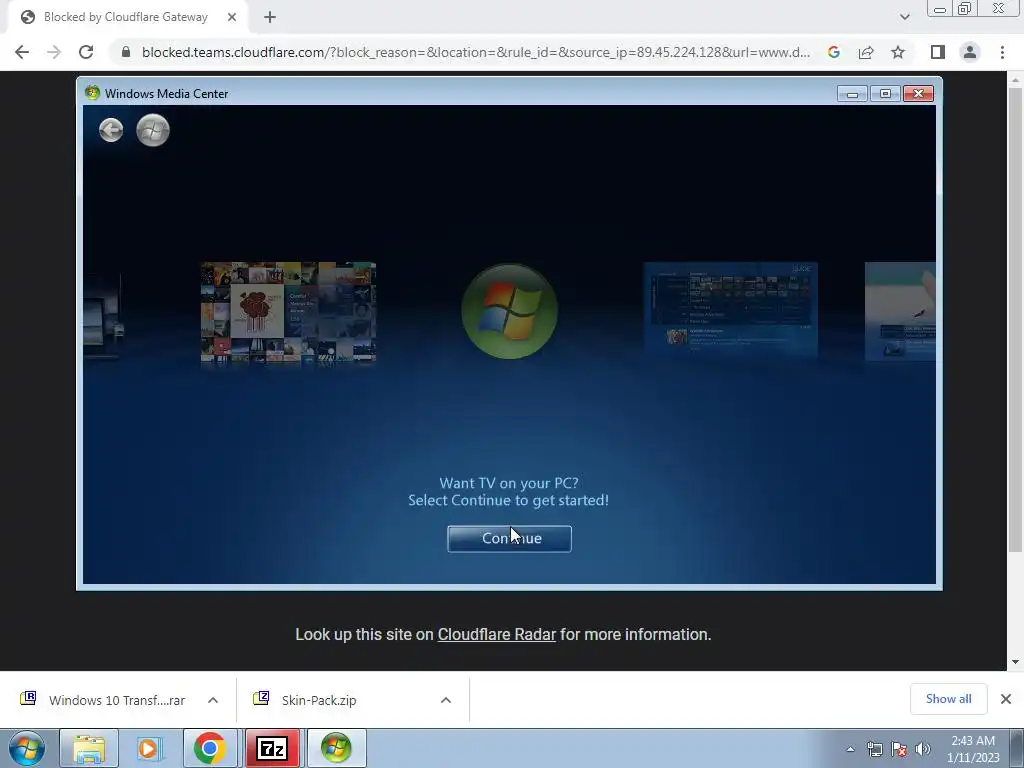Open tab search dropdown chevron

coord(904,17)
